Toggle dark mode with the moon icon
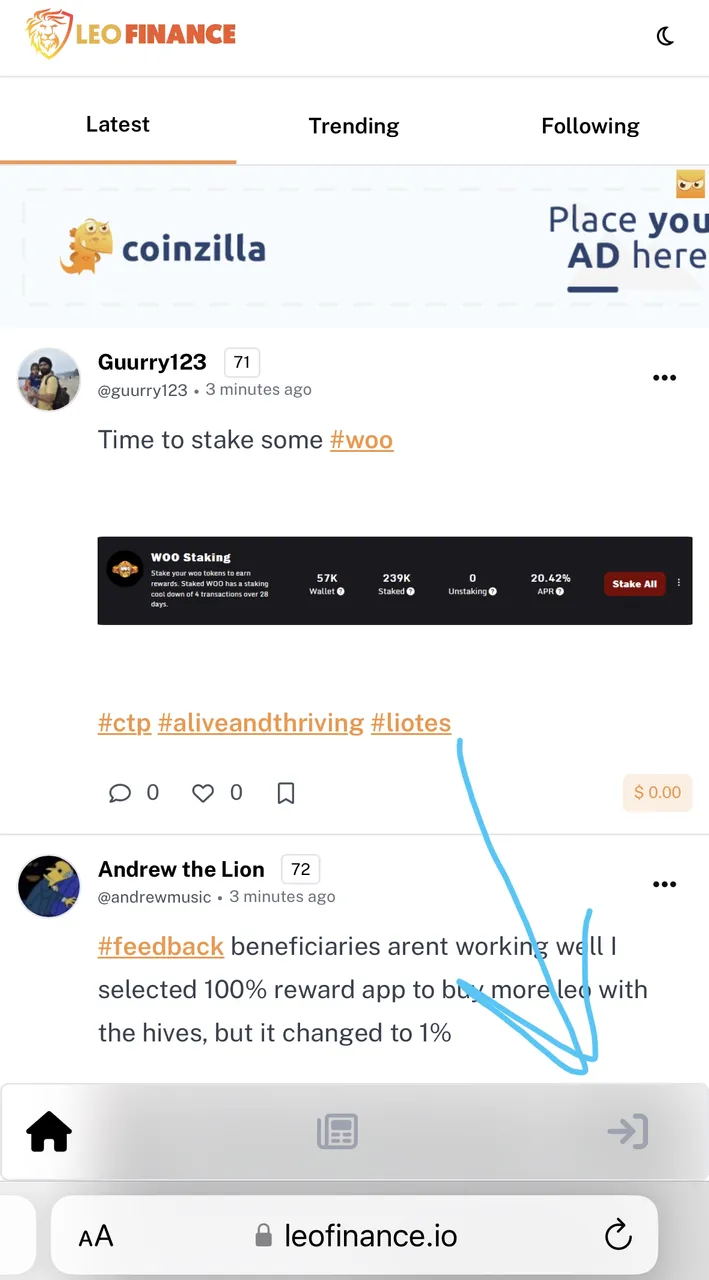 [665, 36]
